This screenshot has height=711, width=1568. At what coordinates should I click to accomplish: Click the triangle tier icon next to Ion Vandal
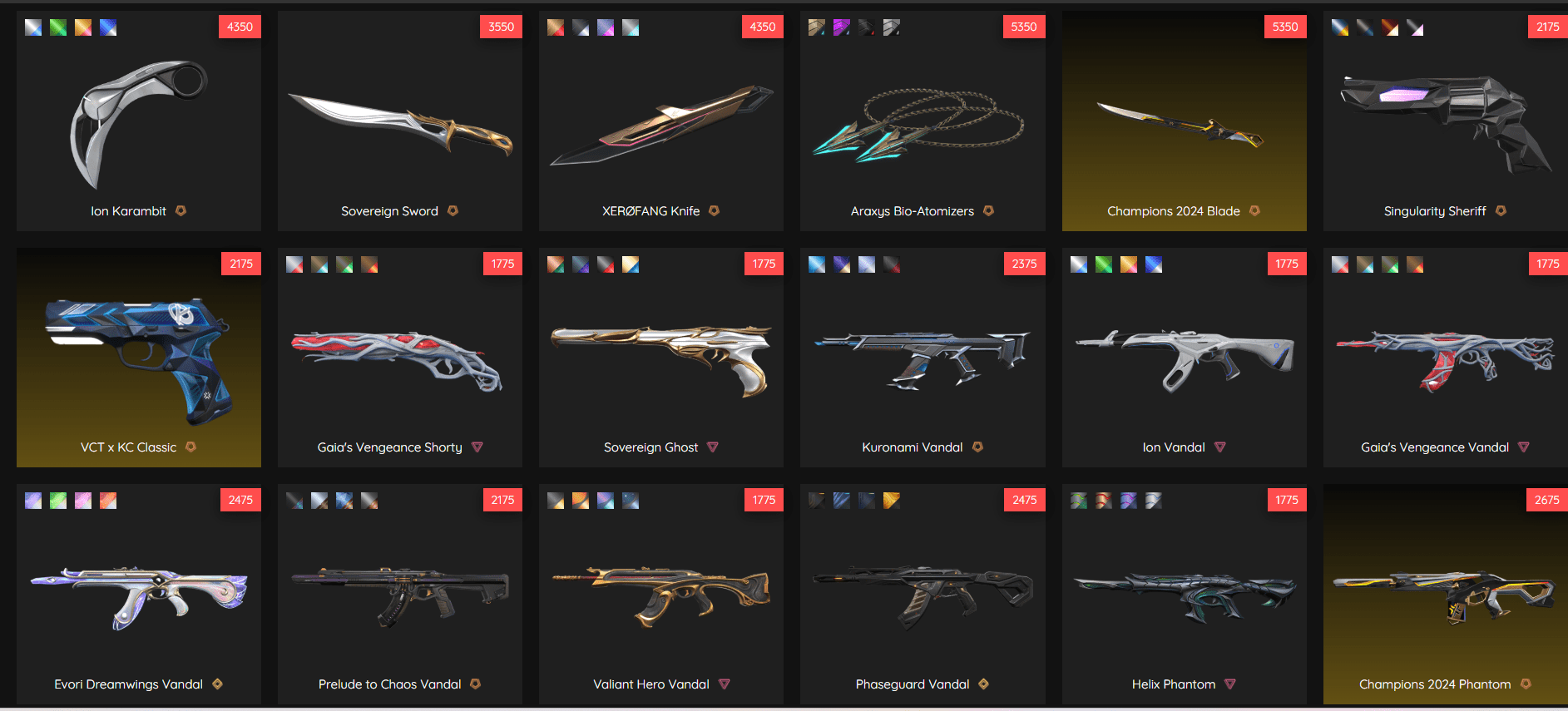pyautogui.click(x=1219, y=447)
